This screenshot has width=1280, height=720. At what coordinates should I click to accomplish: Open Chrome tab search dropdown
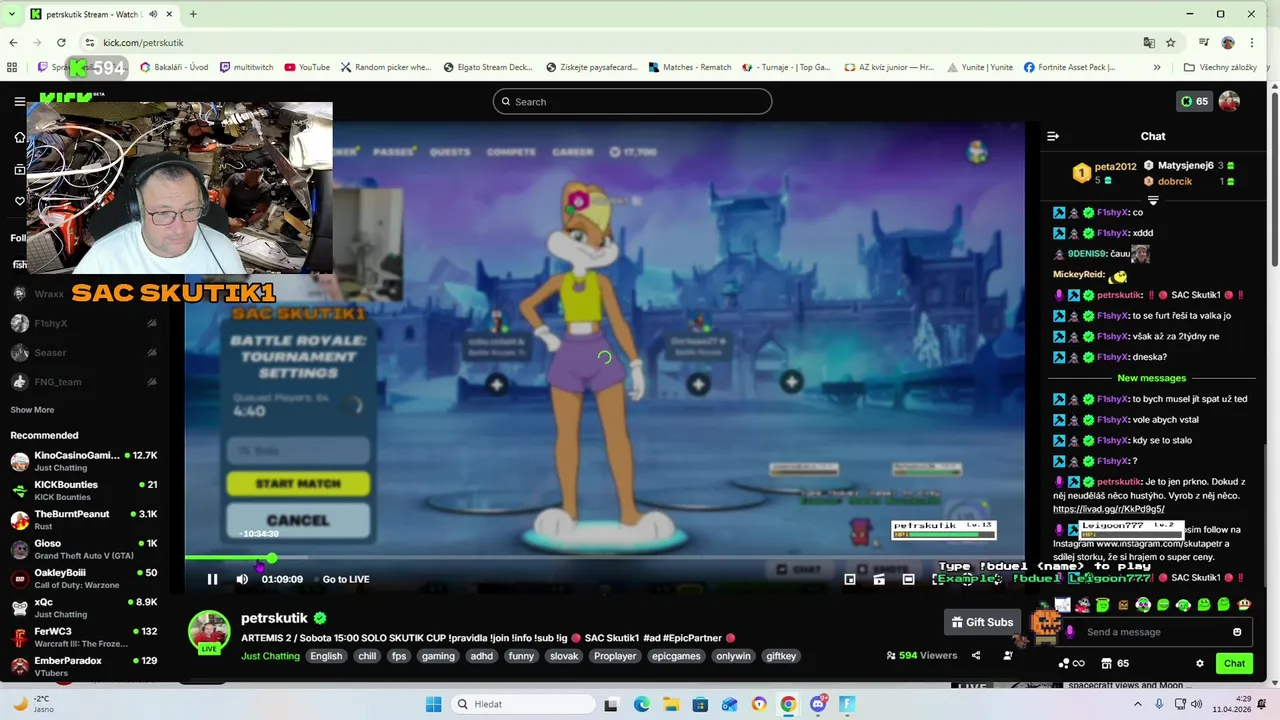[12, 14]
